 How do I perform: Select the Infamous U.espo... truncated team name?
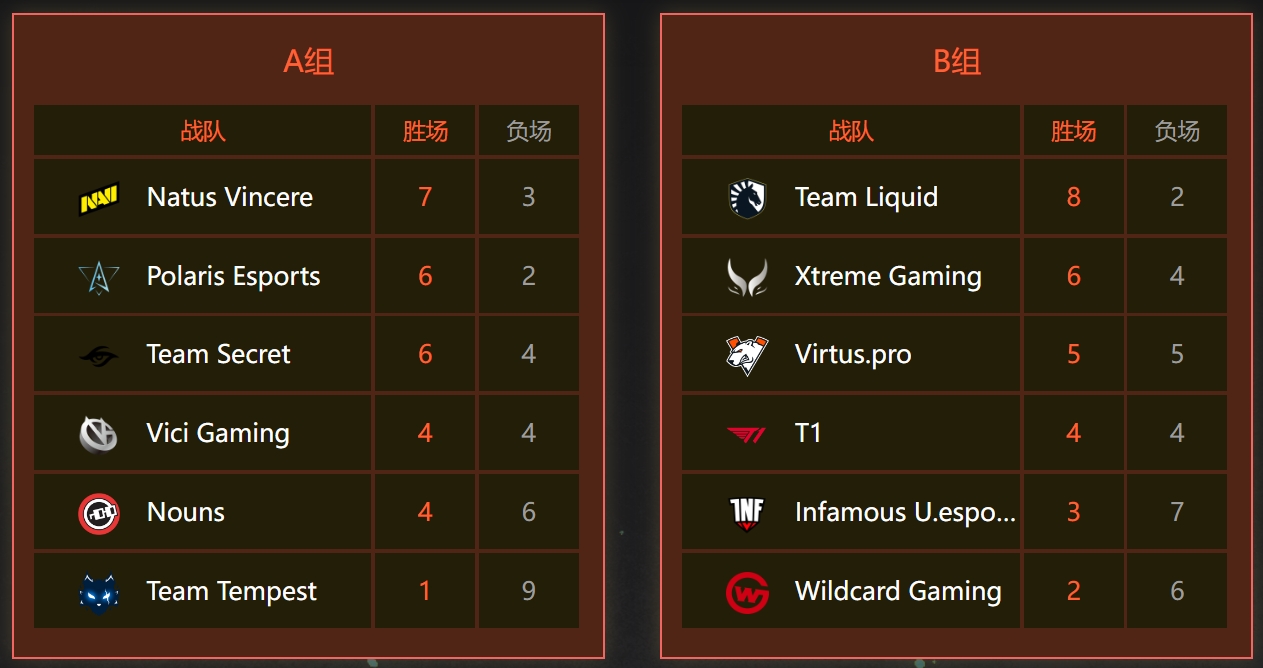pyautogui.click(x=905, y=512)
